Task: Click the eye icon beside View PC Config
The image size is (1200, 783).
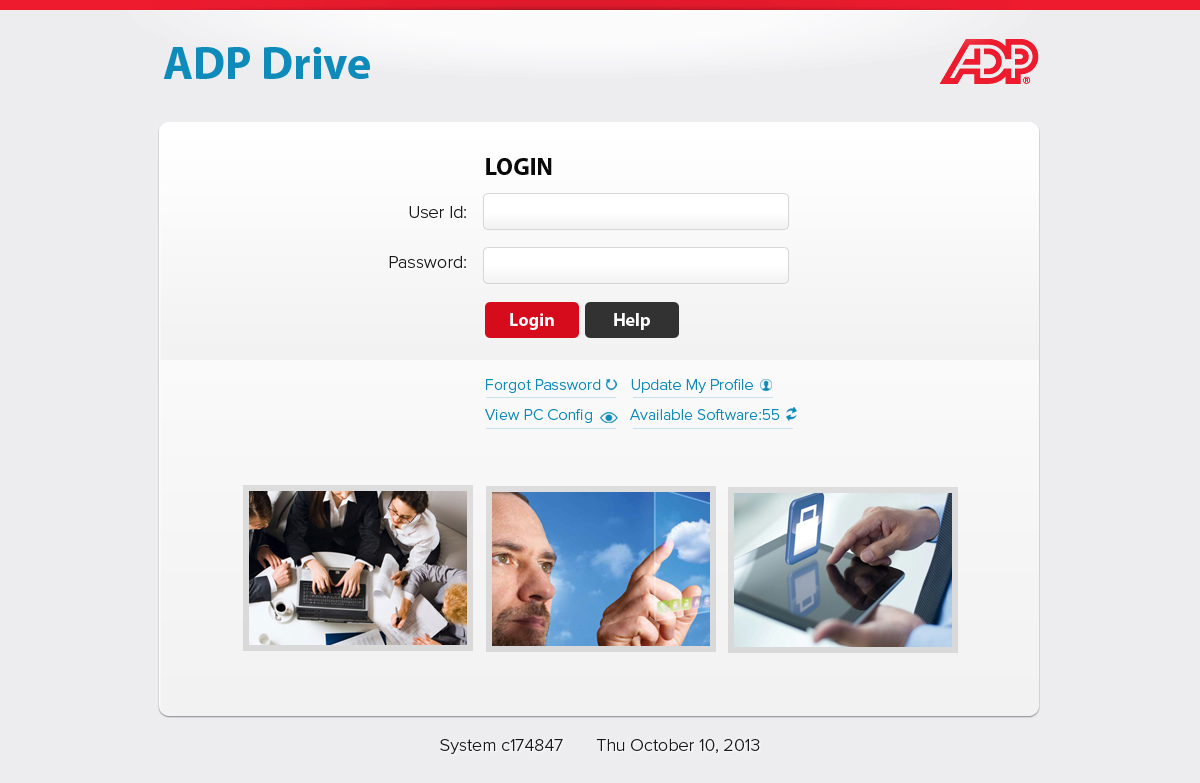Action: coord(609,418)
